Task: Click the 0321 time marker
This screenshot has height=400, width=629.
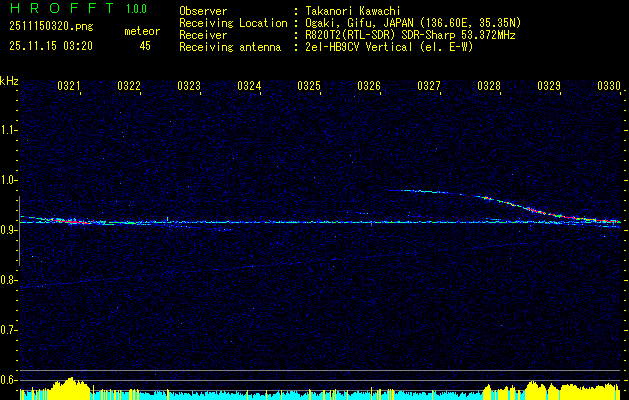Action: pyautogui.click(x=69, y=87)
